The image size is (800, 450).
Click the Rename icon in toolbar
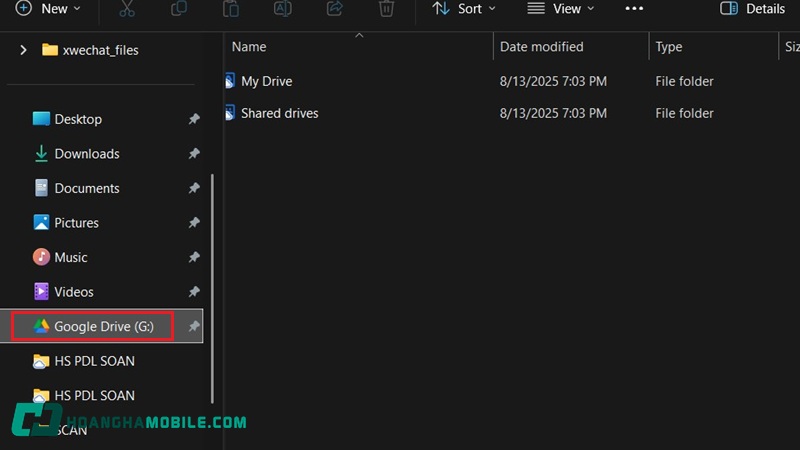click(x=283, y=9)
